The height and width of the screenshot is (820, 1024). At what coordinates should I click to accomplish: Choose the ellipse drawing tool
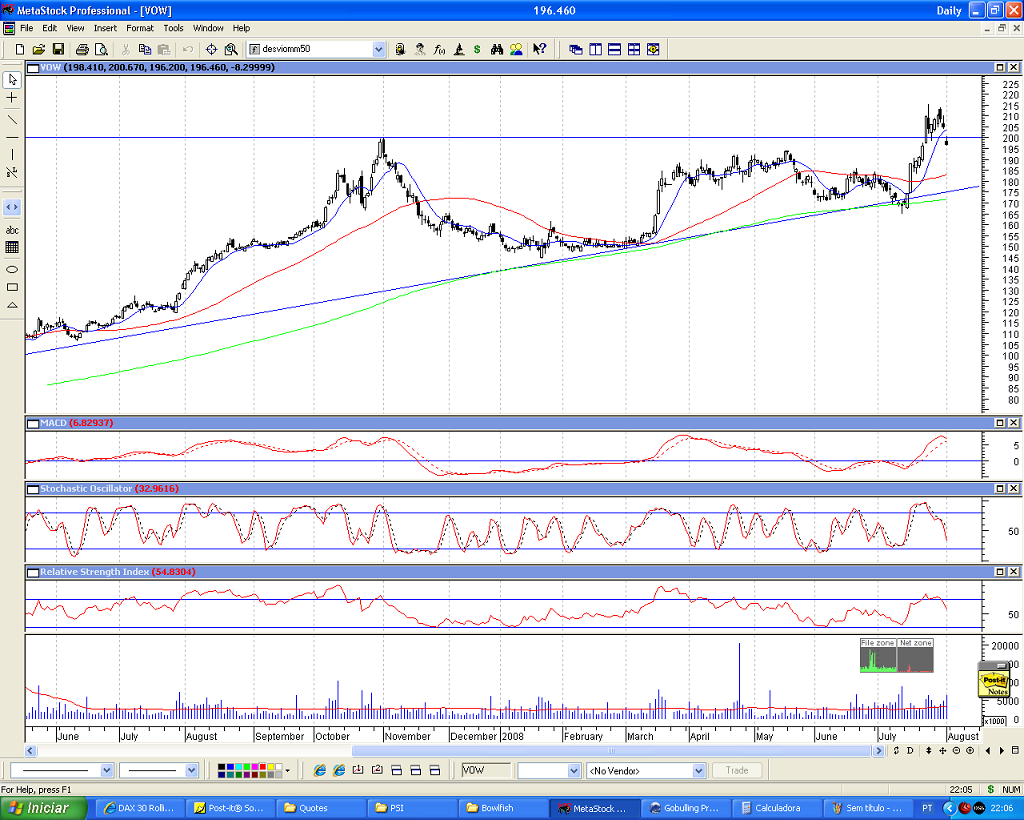(x=12, y=269)
